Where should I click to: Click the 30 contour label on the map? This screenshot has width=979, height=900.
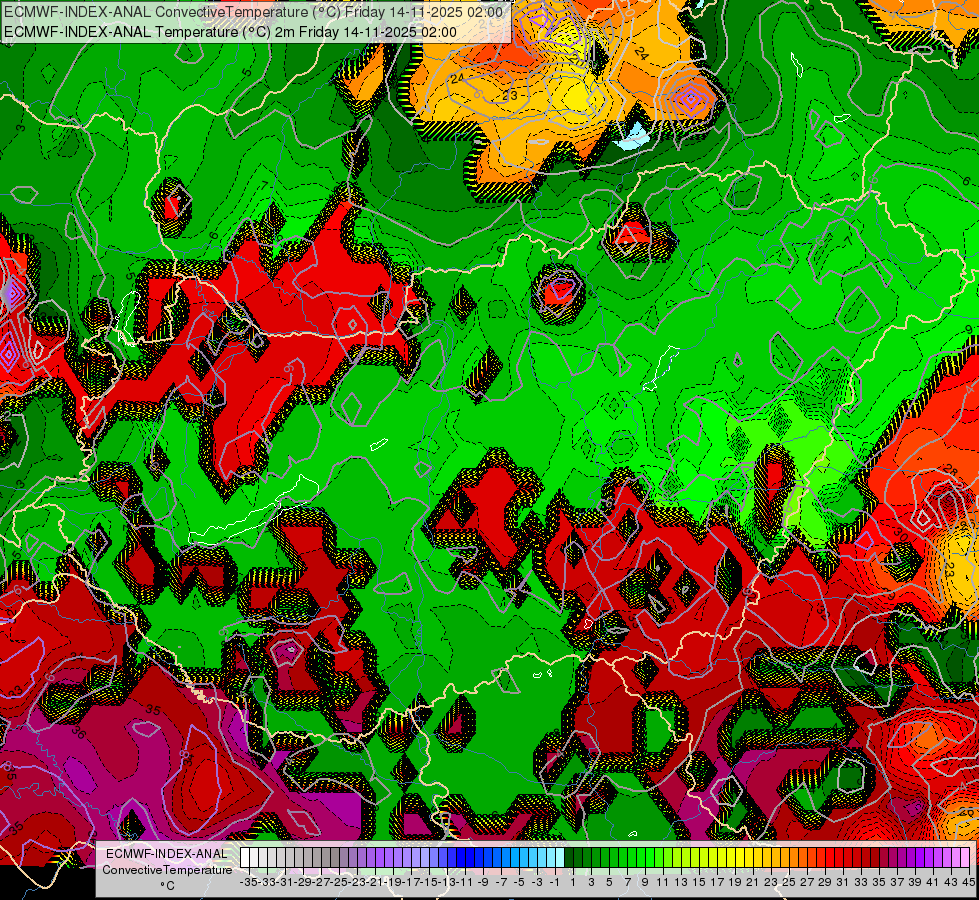(x=900, y=534)
